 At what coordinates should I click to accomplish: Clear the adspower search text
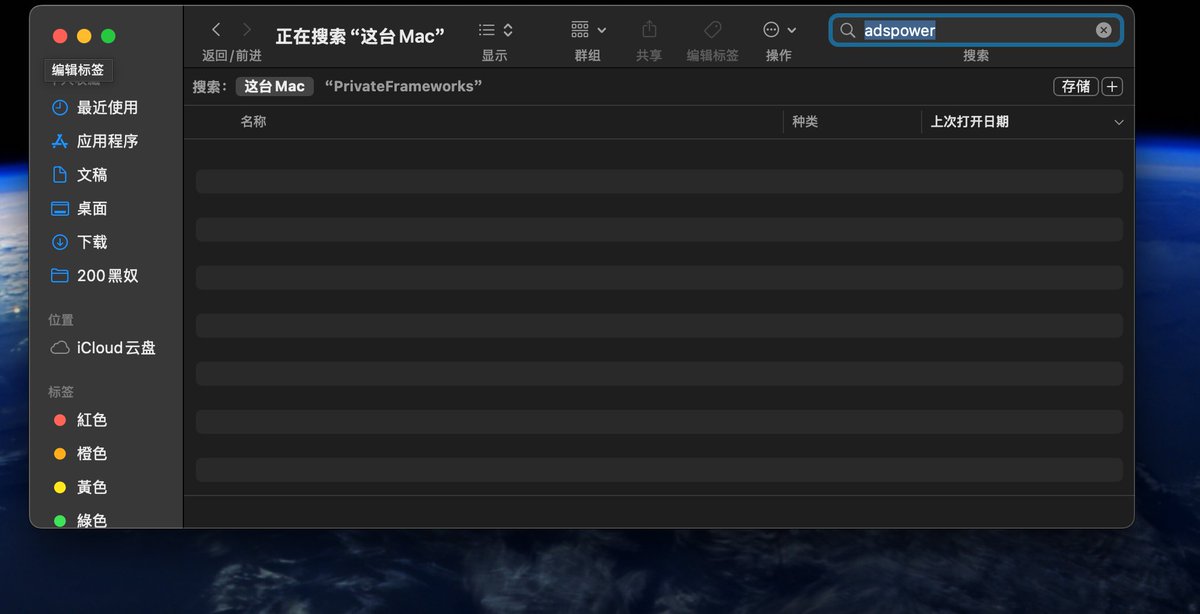(1103, 30)
